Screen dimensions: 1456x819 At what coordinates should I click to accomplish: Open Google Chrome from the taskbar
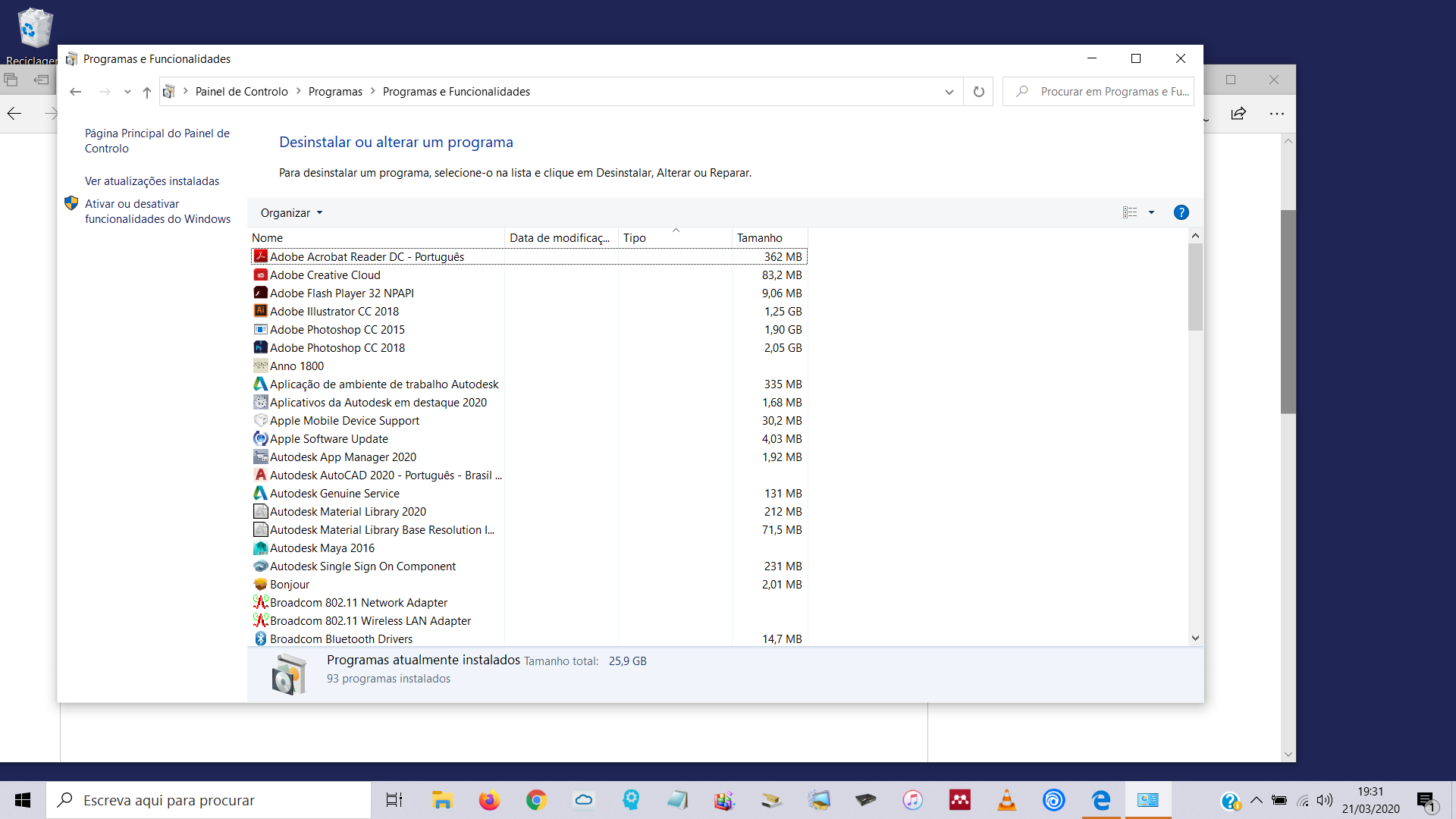click(536, 800)
